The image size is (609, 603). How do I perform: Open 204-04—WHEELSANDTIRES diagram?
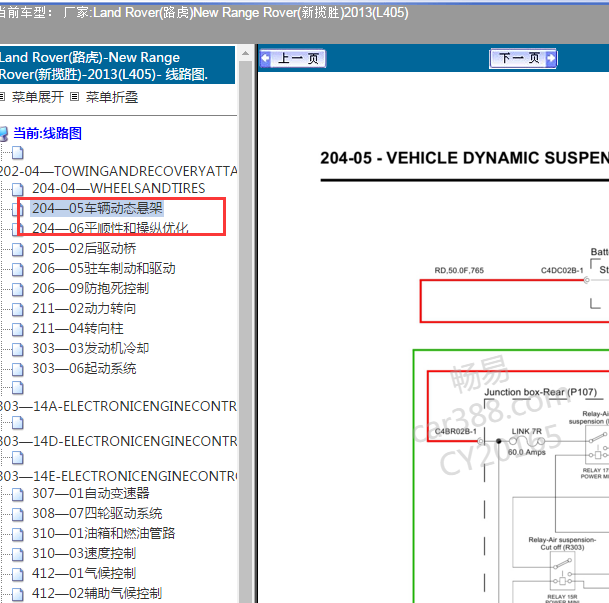coord(118,188)
